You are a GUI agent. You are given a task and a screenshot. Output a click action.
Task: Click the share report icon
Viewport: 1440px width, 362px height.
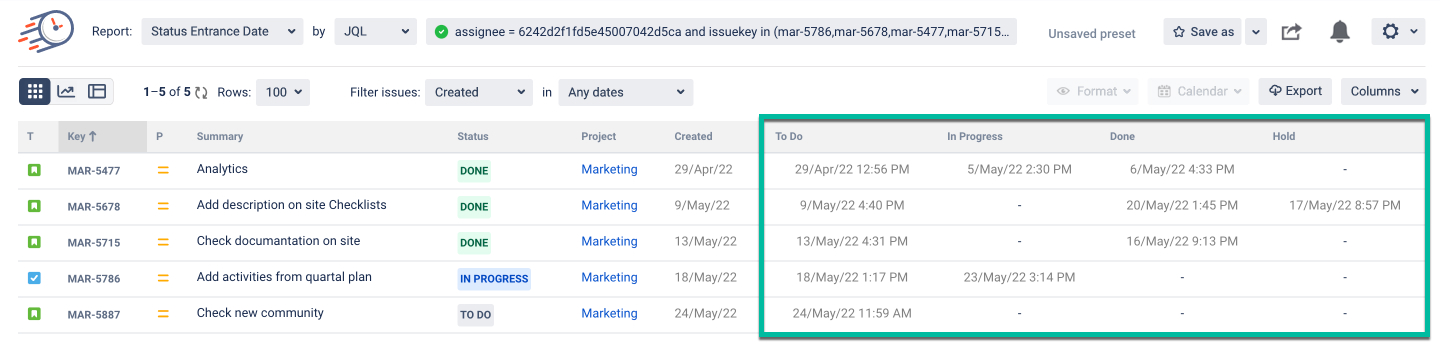pos(1291,32)
